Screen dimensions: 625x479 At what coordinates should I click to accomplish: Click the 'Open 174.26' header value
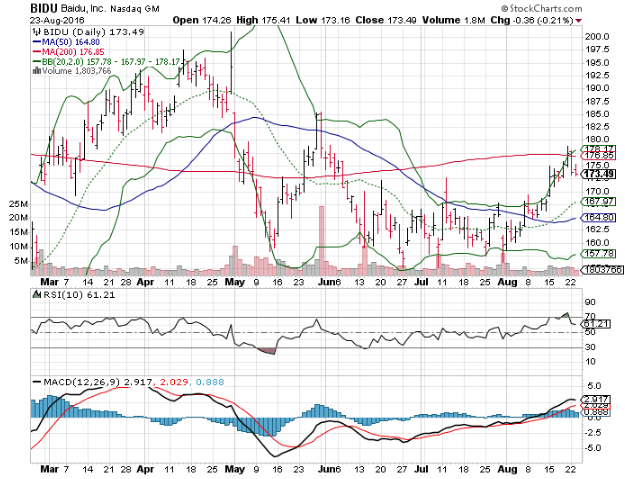[202, 20]
